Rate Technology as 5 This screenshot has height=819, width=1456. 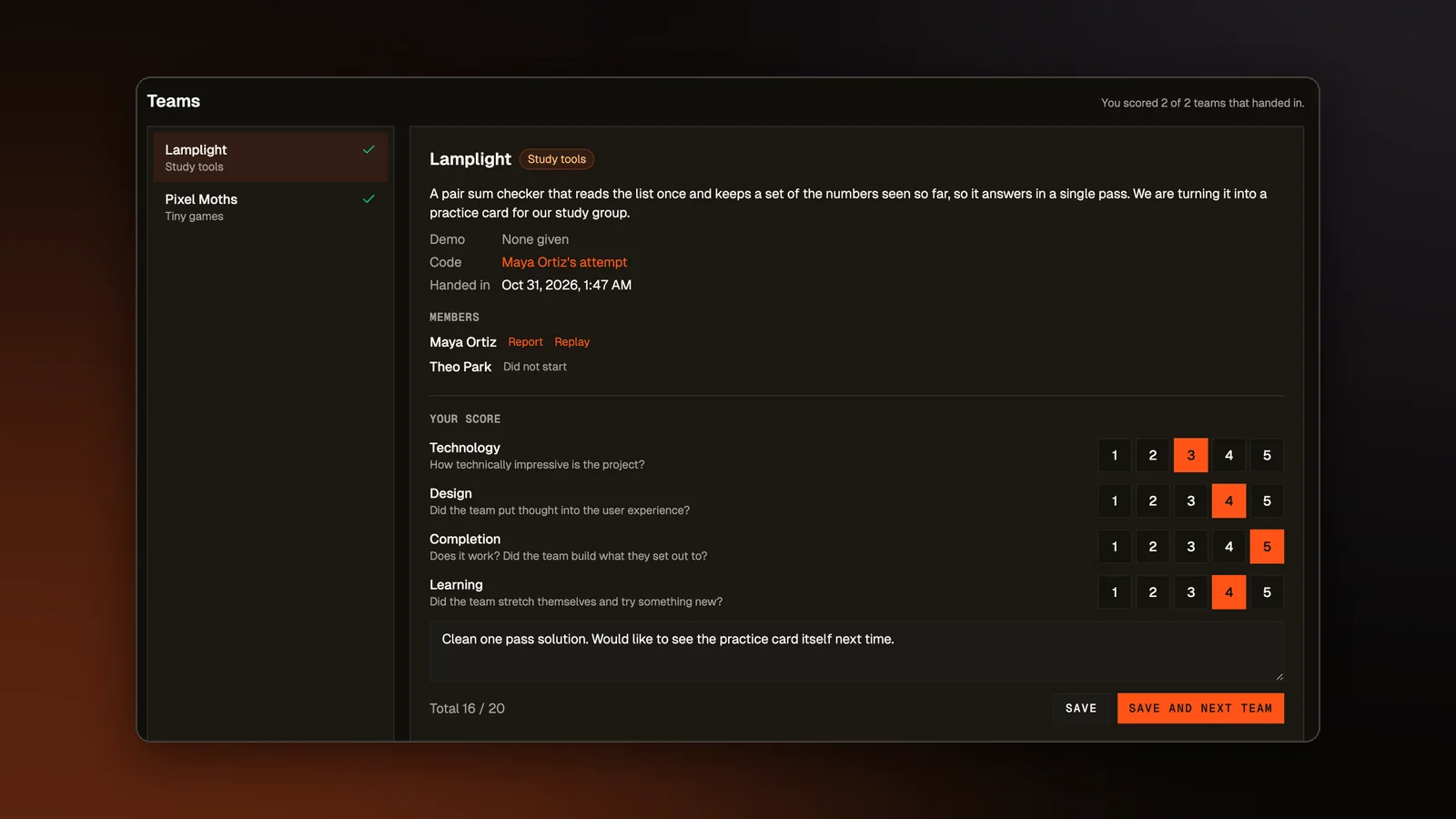click(1267, 455)
